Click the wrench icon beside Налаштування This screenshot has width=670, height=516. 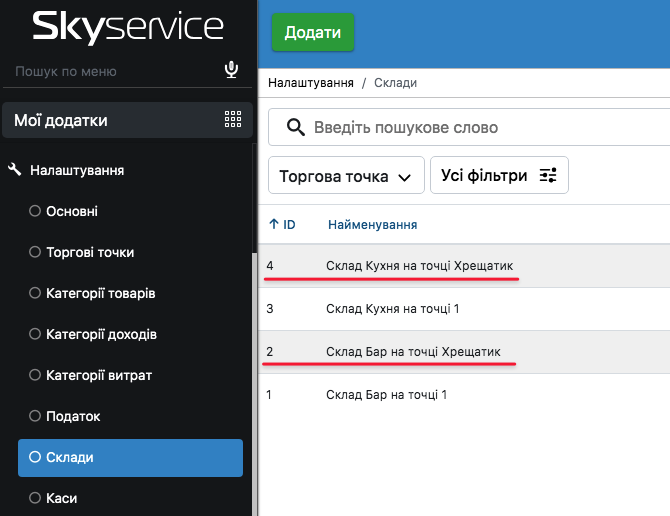pos(14,170)
